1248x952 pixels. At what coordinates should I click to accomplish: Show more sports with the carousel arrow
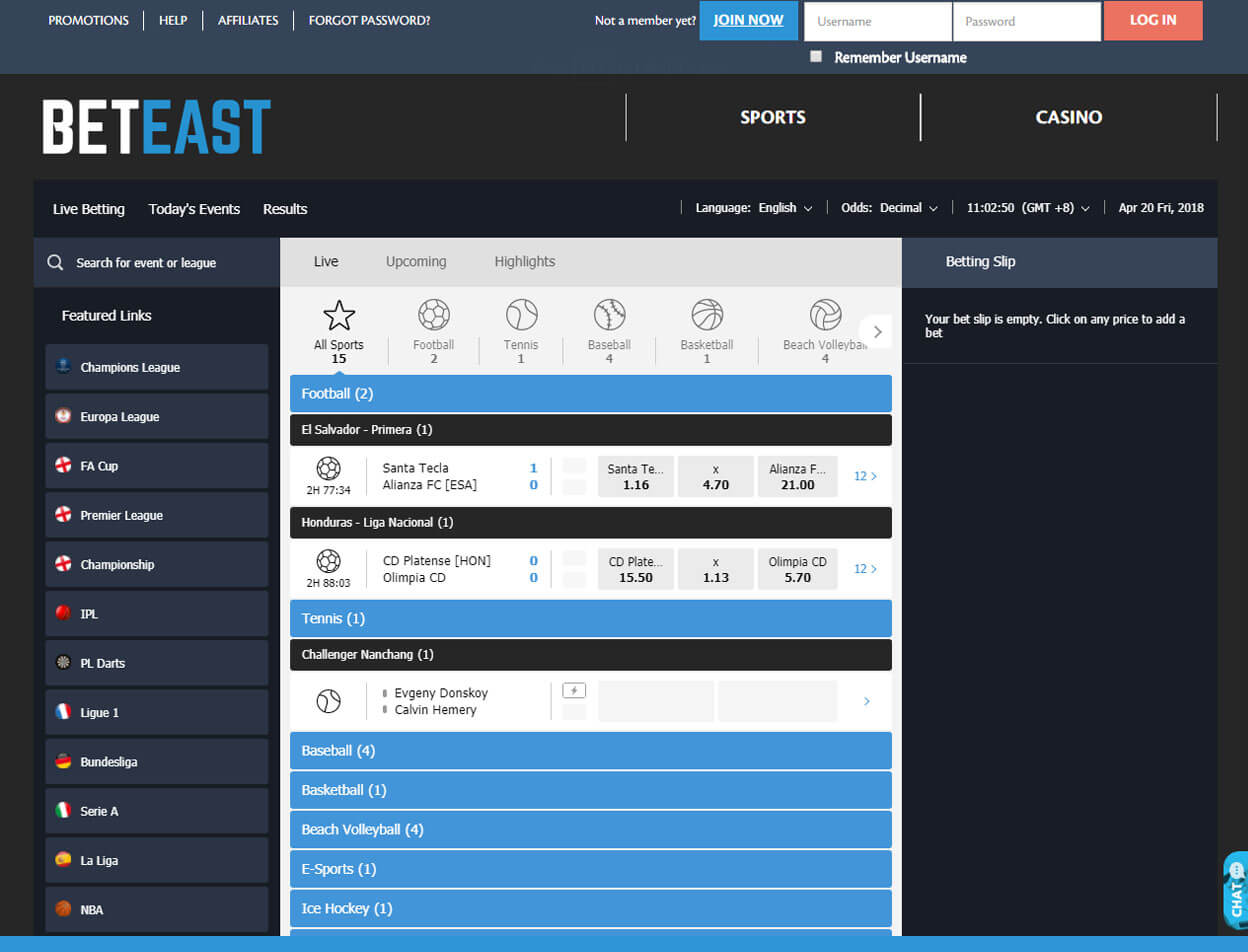point(877,332)
